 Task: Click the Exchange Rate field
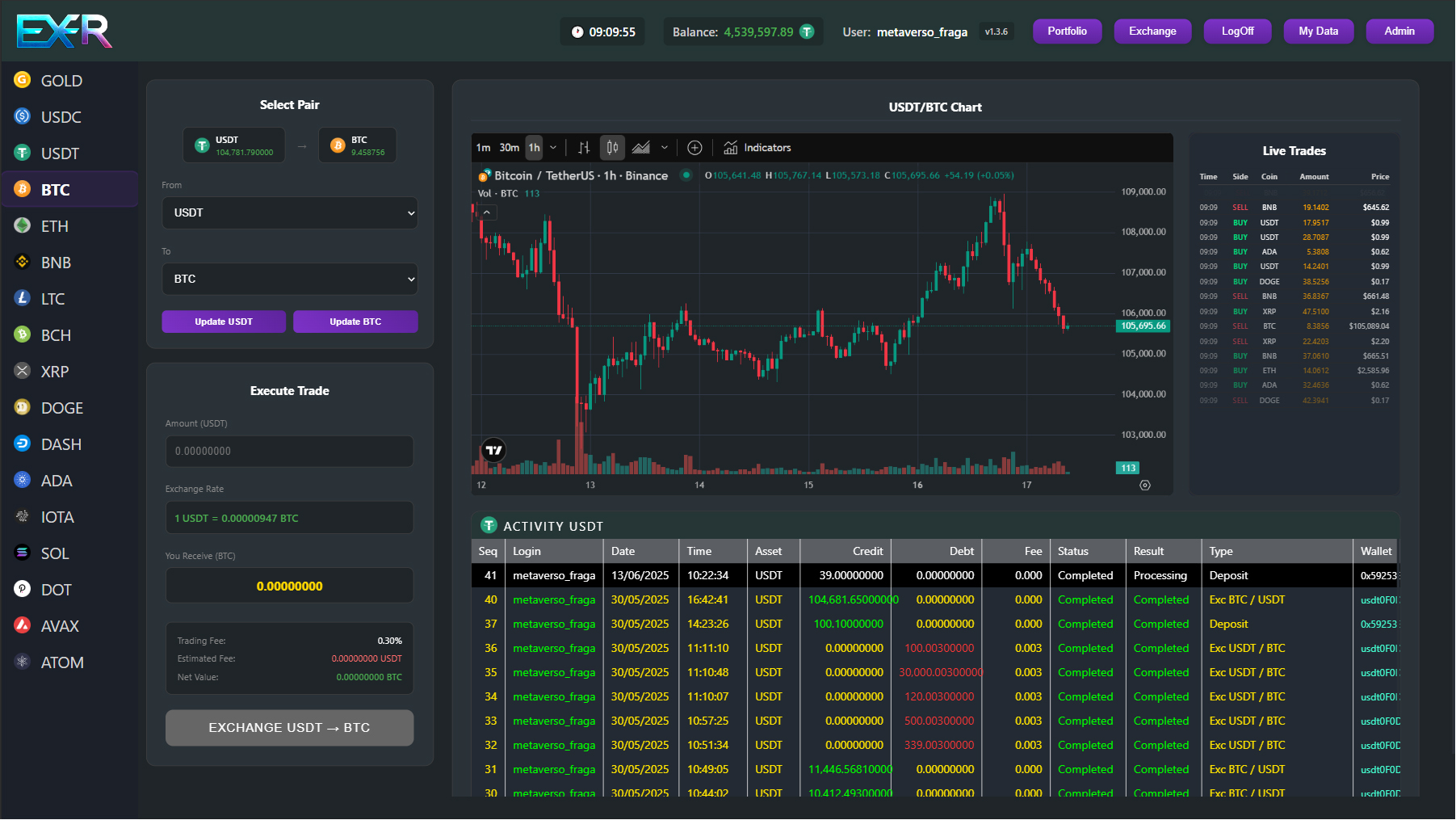click(x=290, y=518)
